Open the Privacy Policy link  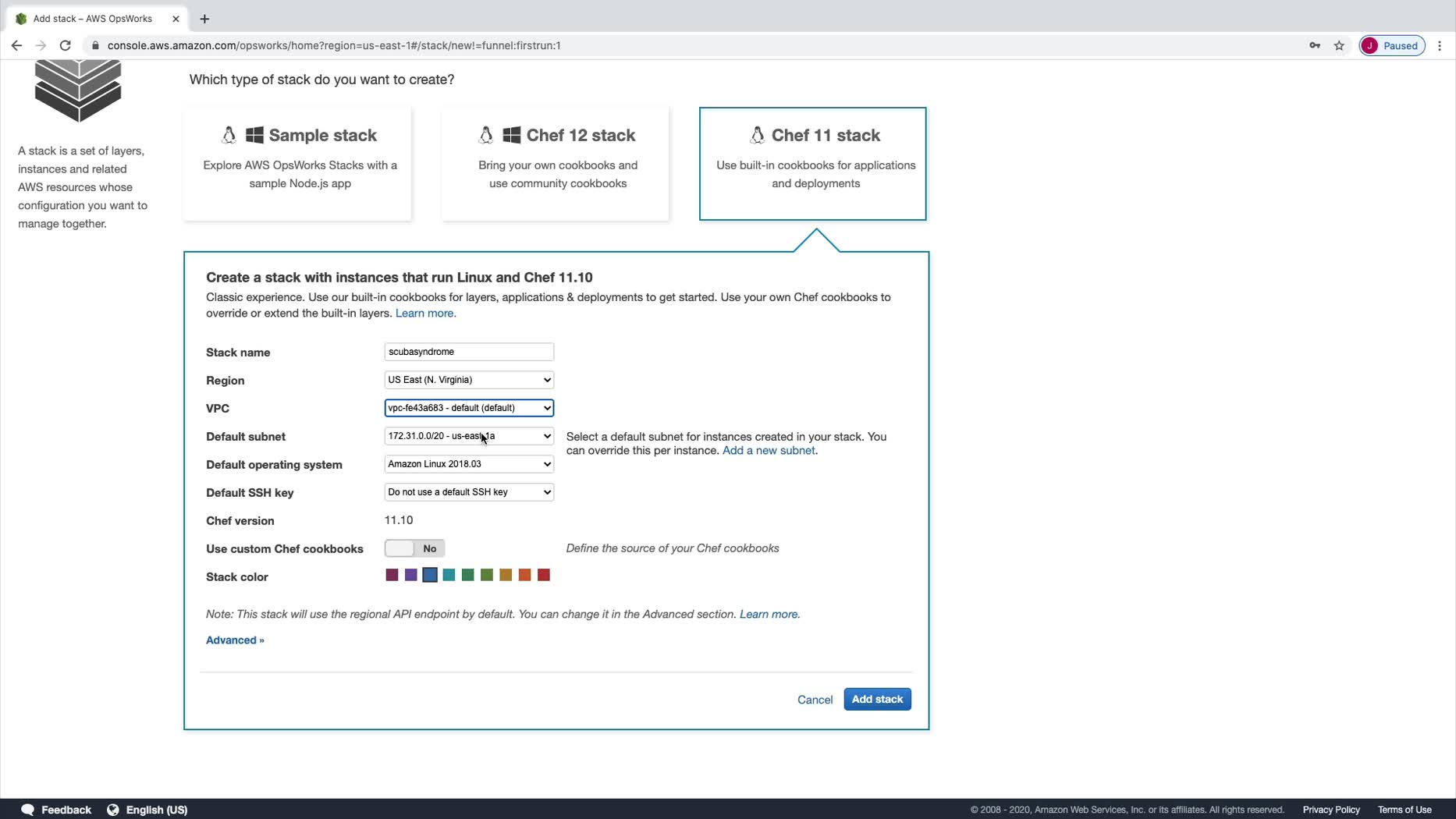[x=1331, y=810]
